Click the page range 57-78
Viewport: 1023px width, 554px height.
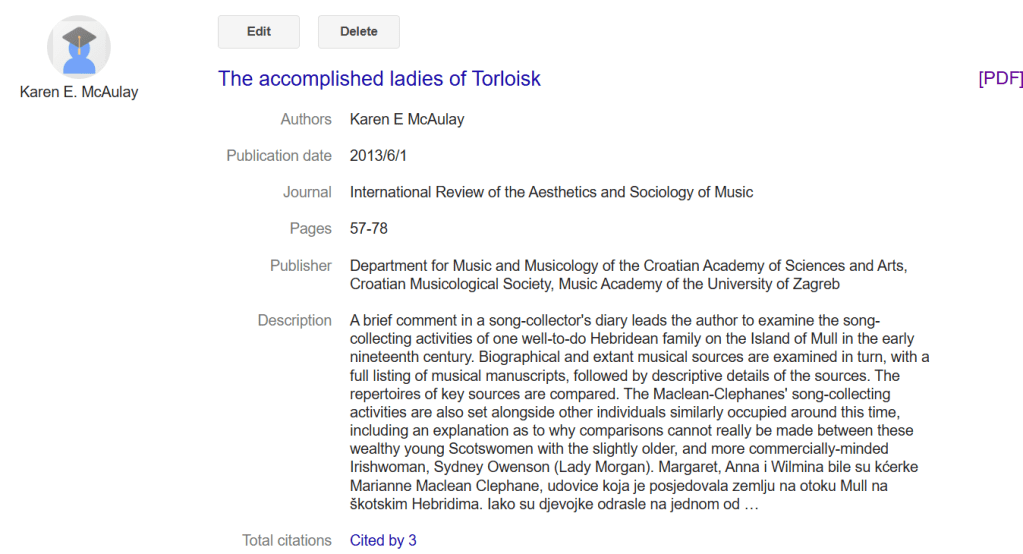(x=369, y=229)
